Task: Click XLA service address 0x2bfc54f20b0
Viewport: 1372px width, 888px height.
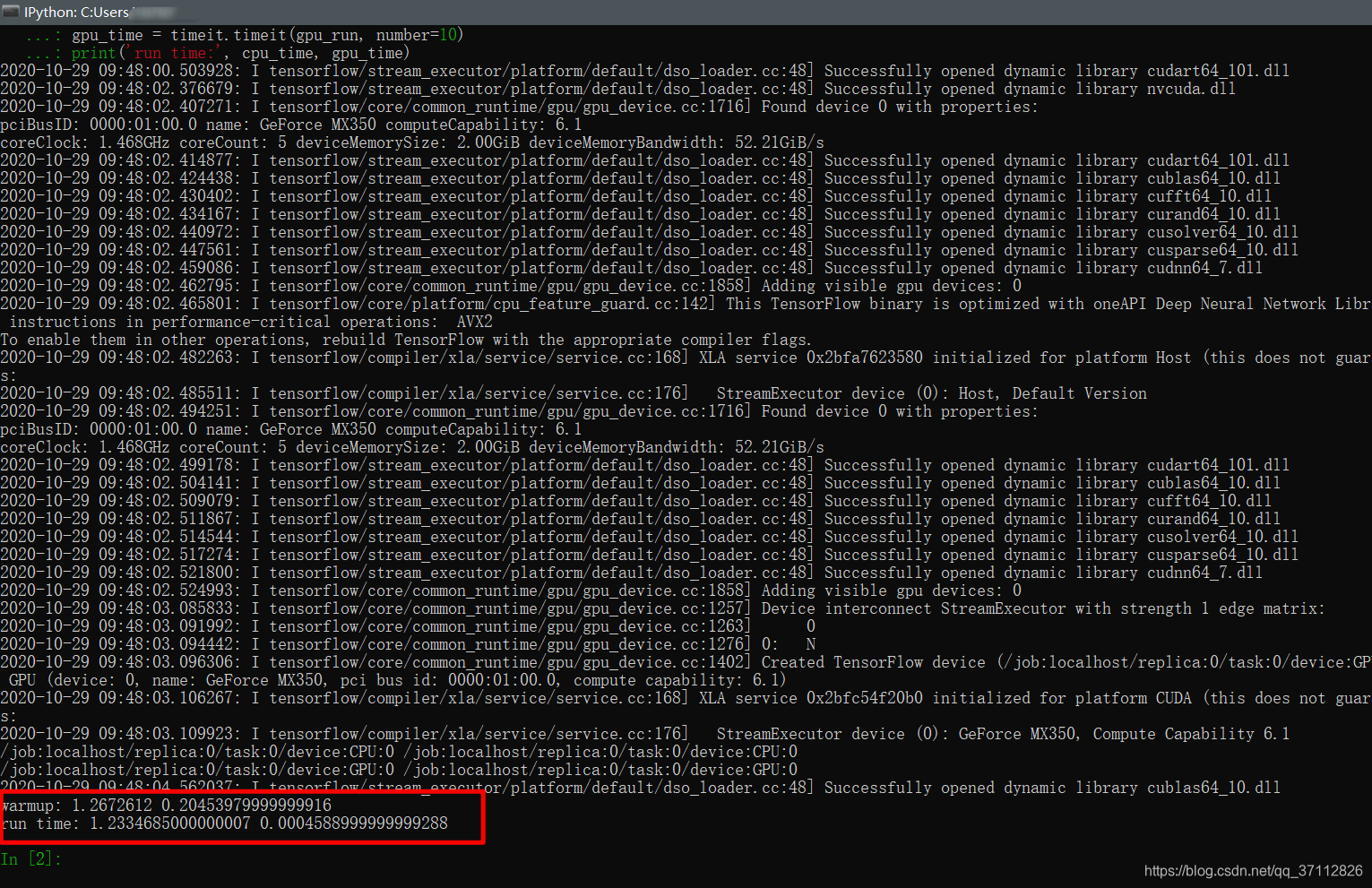Action: coord(865,698)
